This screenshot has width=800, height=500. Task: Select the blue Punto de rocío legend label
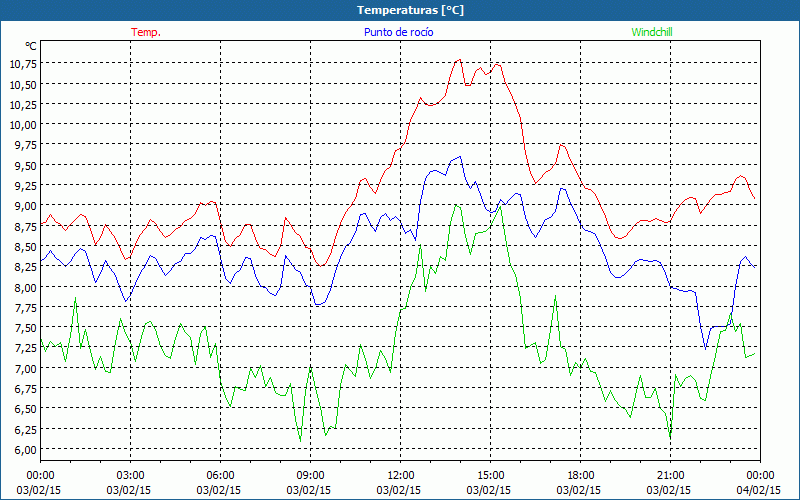pos(398,32)
